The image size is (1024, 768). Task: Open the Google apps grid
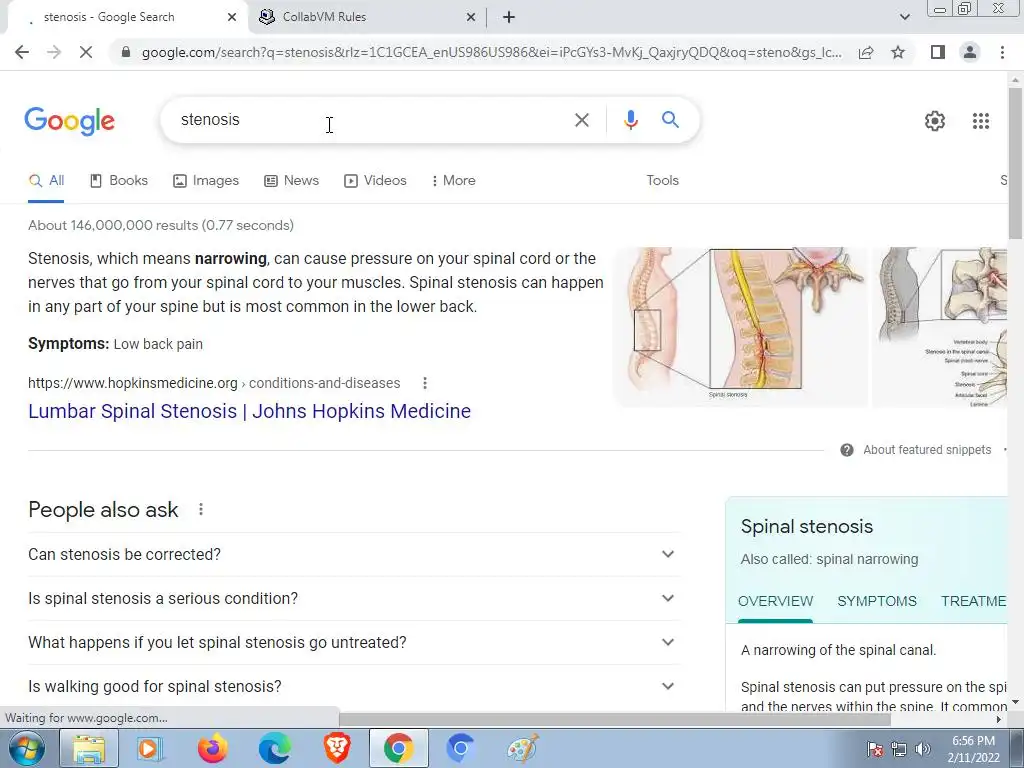point(981,121)
